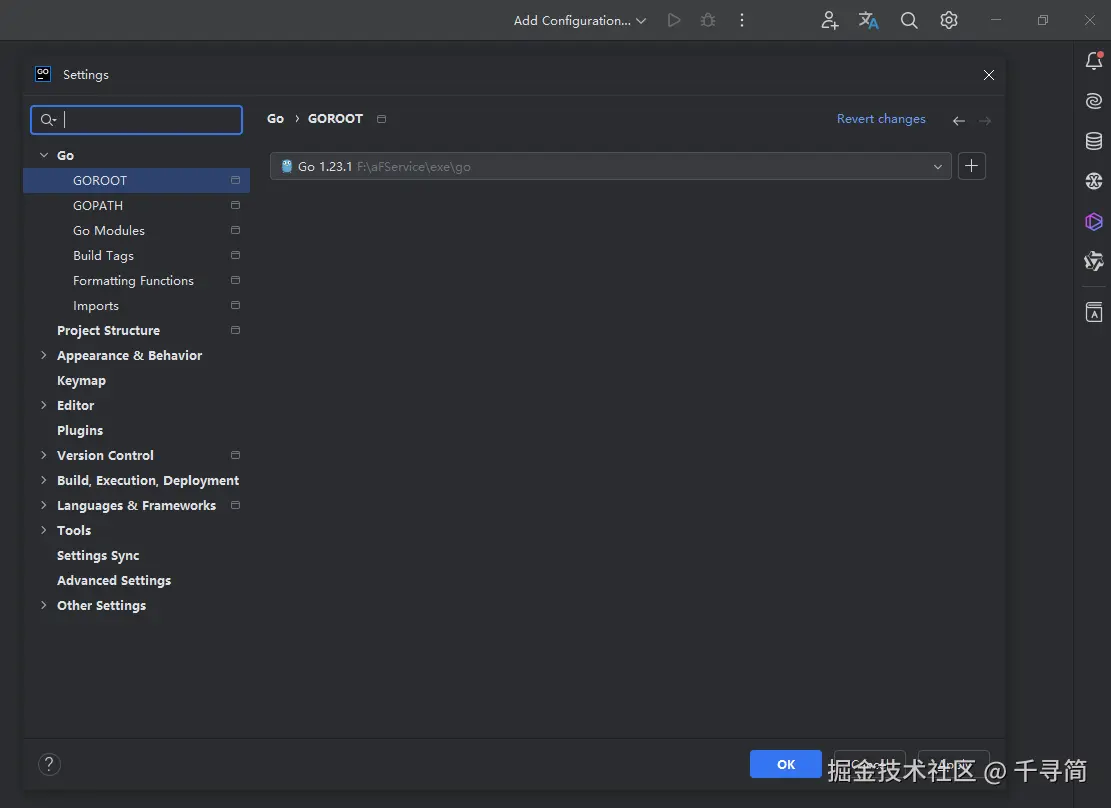Navigate forward with the right arrow
This screenshot has width=1111, height=808.
(x=985, y=121)
